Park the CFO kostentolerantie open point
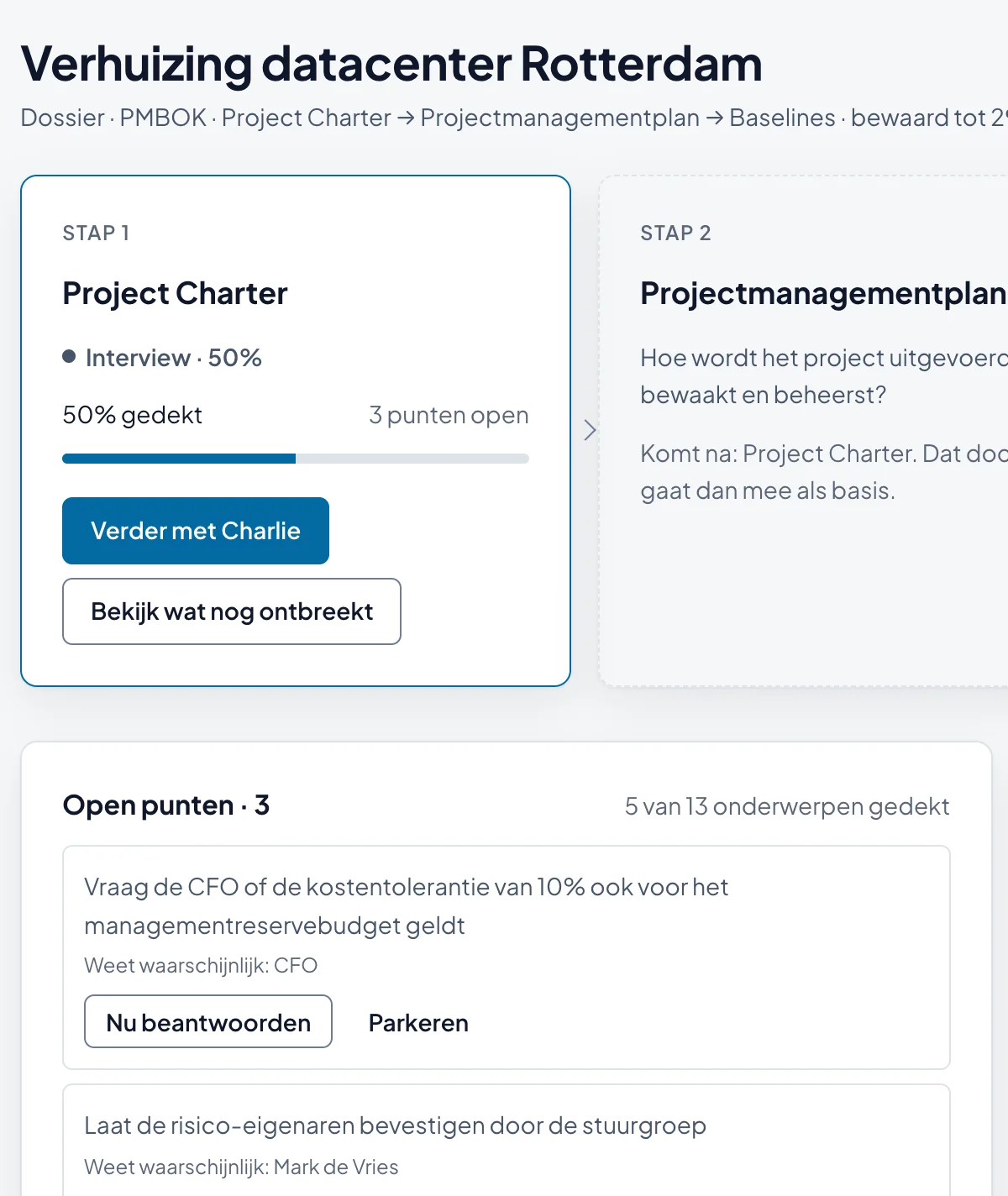 [x=418, y=1022]
